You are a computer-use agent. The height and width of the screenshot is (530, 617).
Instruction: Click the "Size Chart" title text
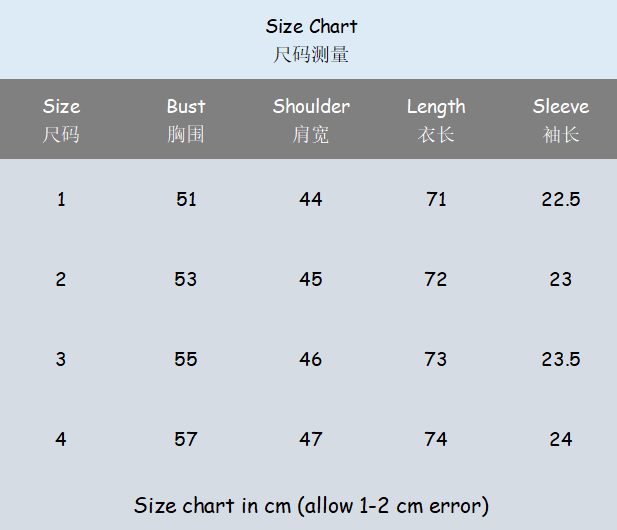[311, 26]
